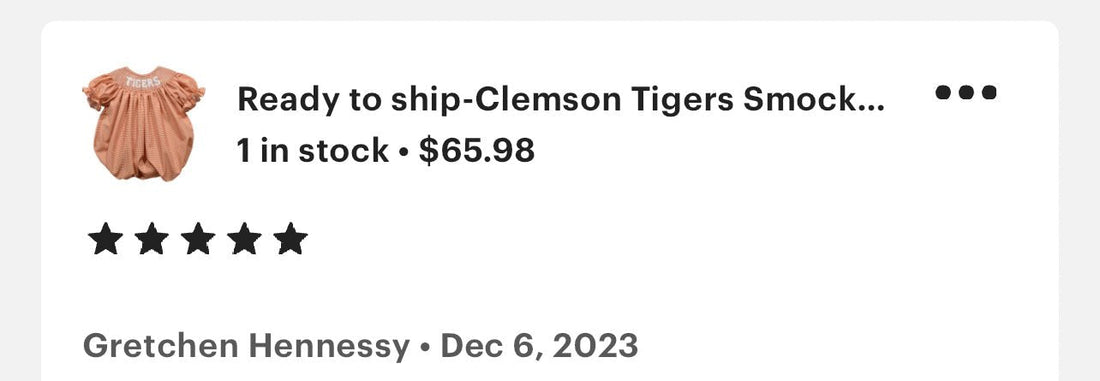This screenshot has width=1100, height=381.
Task: Click the TIGERS lettering on product image
Action: [143, 81]
